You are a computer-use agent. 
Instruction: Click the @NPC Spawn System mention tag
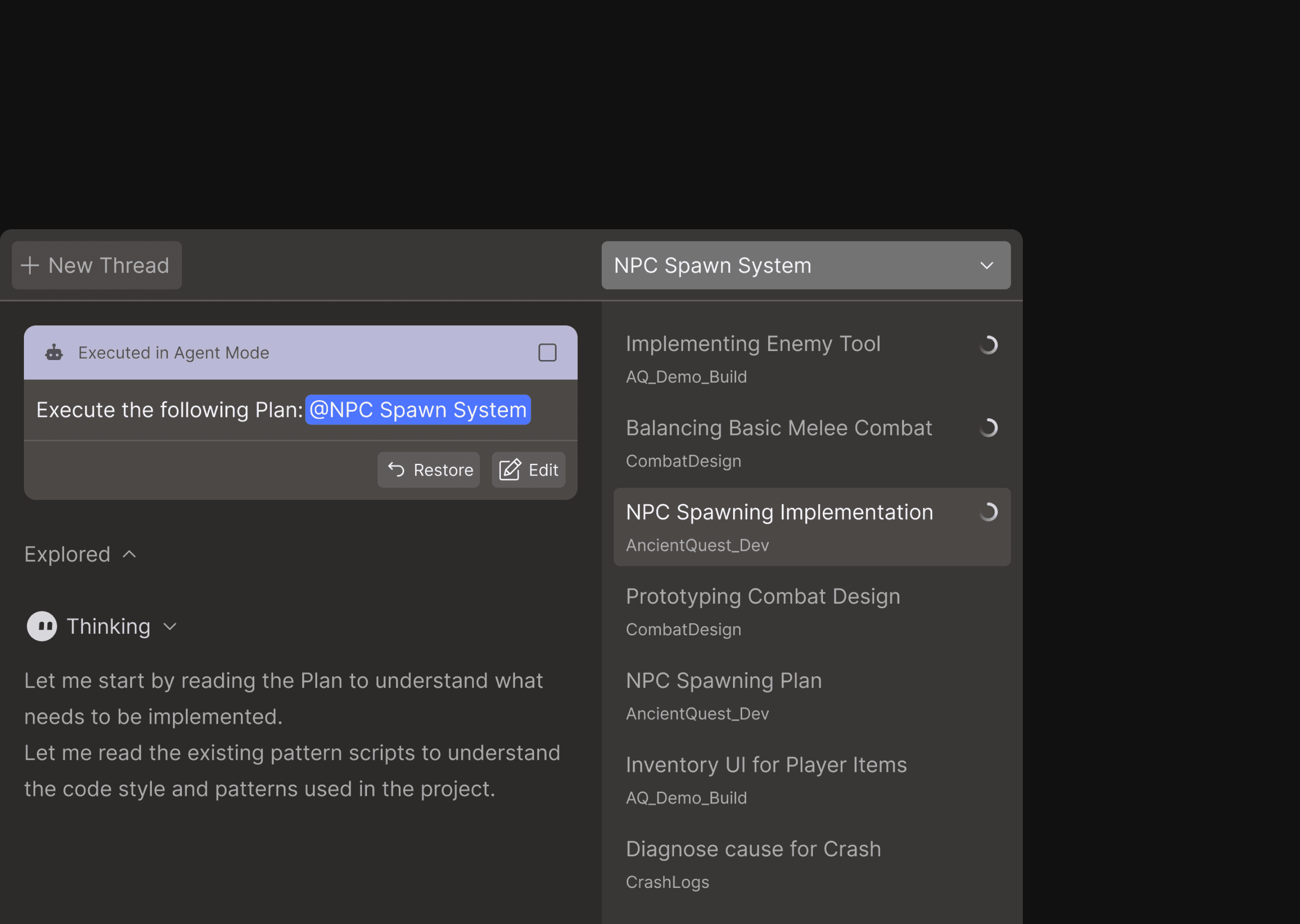coord(418,410)
